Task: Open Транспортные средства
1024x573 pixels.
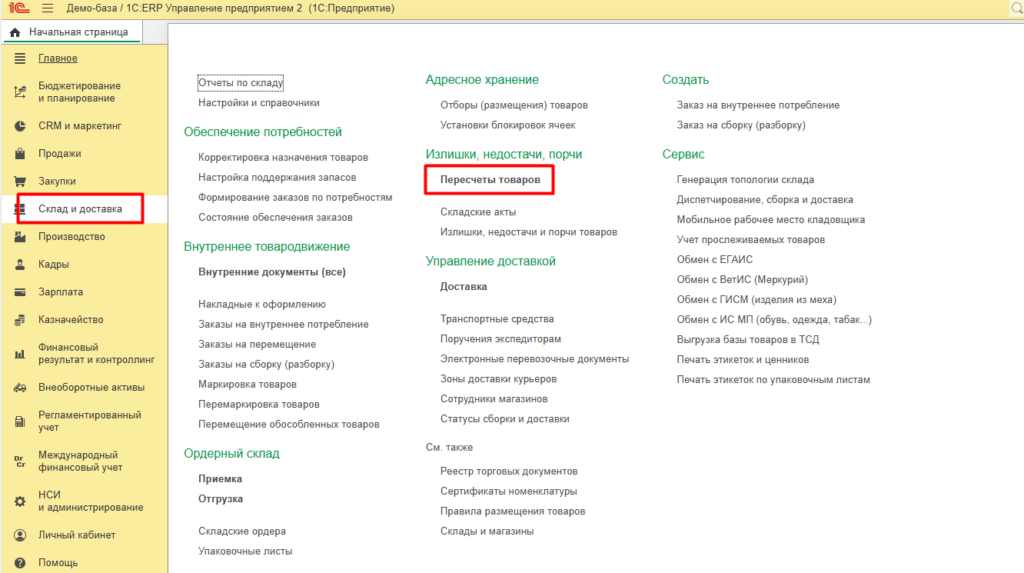Action: 496,319
